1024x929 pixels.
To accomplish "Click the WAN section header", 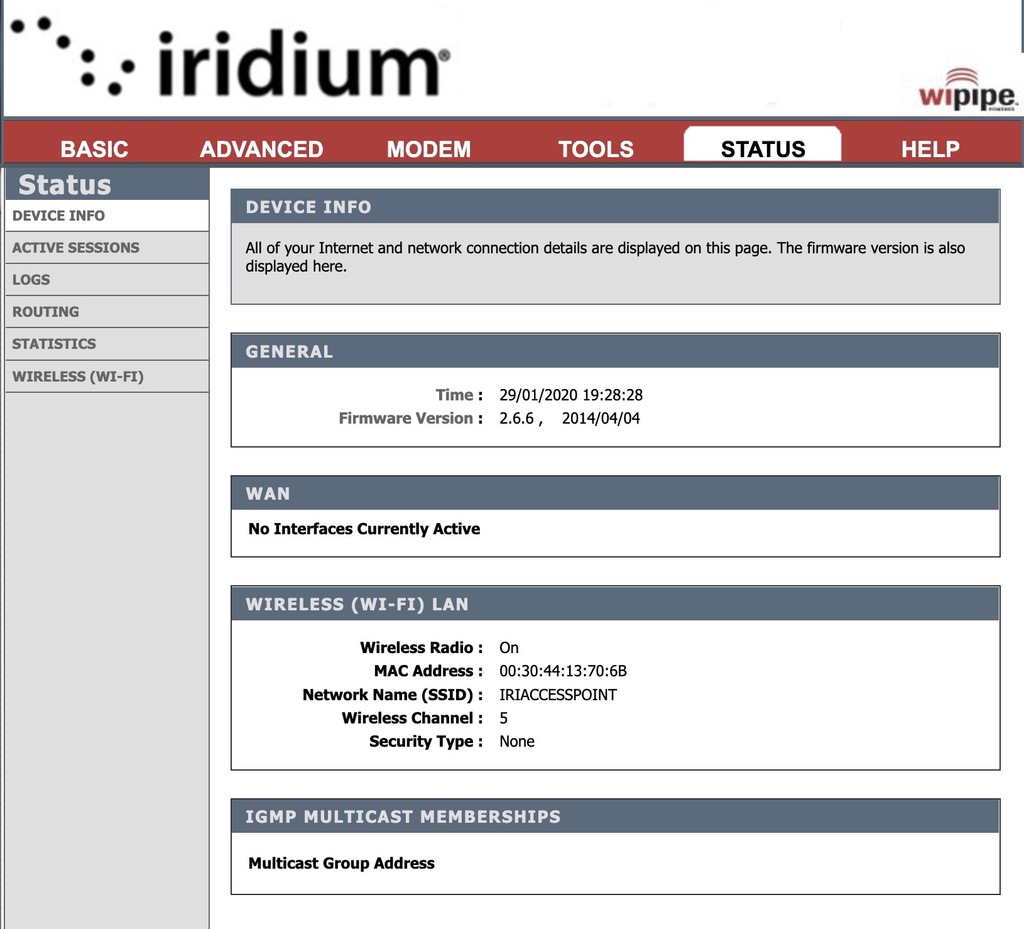I will tap(615, 494).
